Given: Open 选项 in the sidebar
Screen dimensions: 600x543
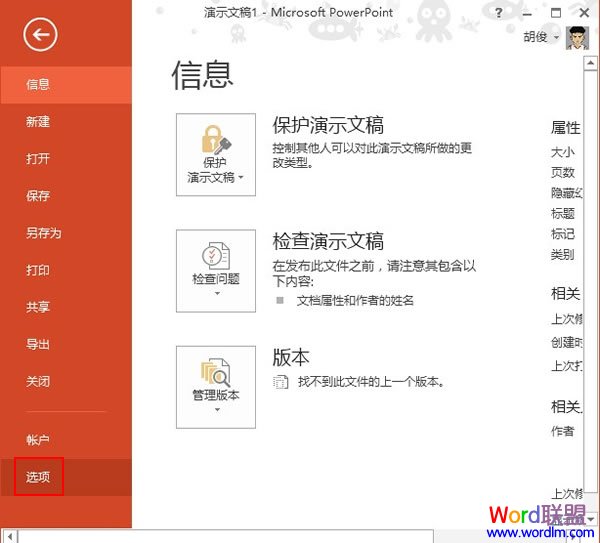Looking at the screenshot, I should pyautogui.click(x=66, y=477).
